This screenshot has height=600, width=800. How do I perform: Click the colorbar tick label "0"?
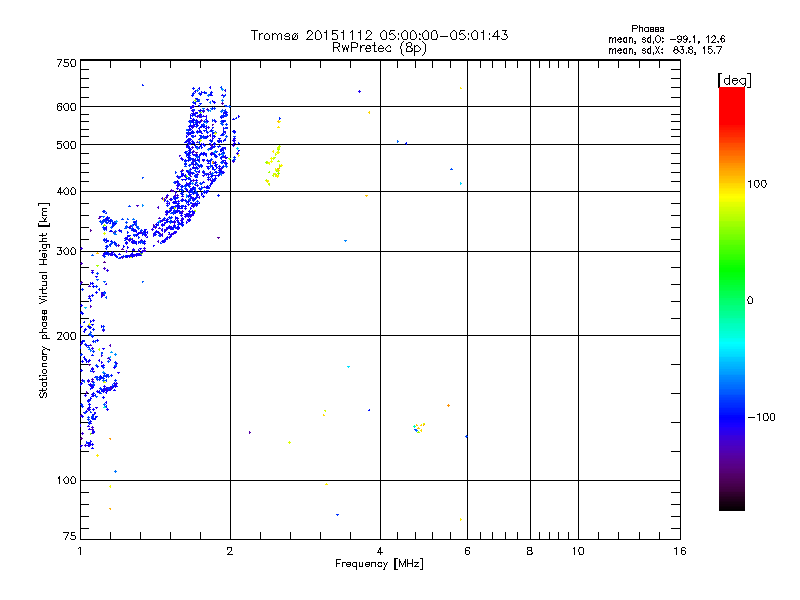750,301
